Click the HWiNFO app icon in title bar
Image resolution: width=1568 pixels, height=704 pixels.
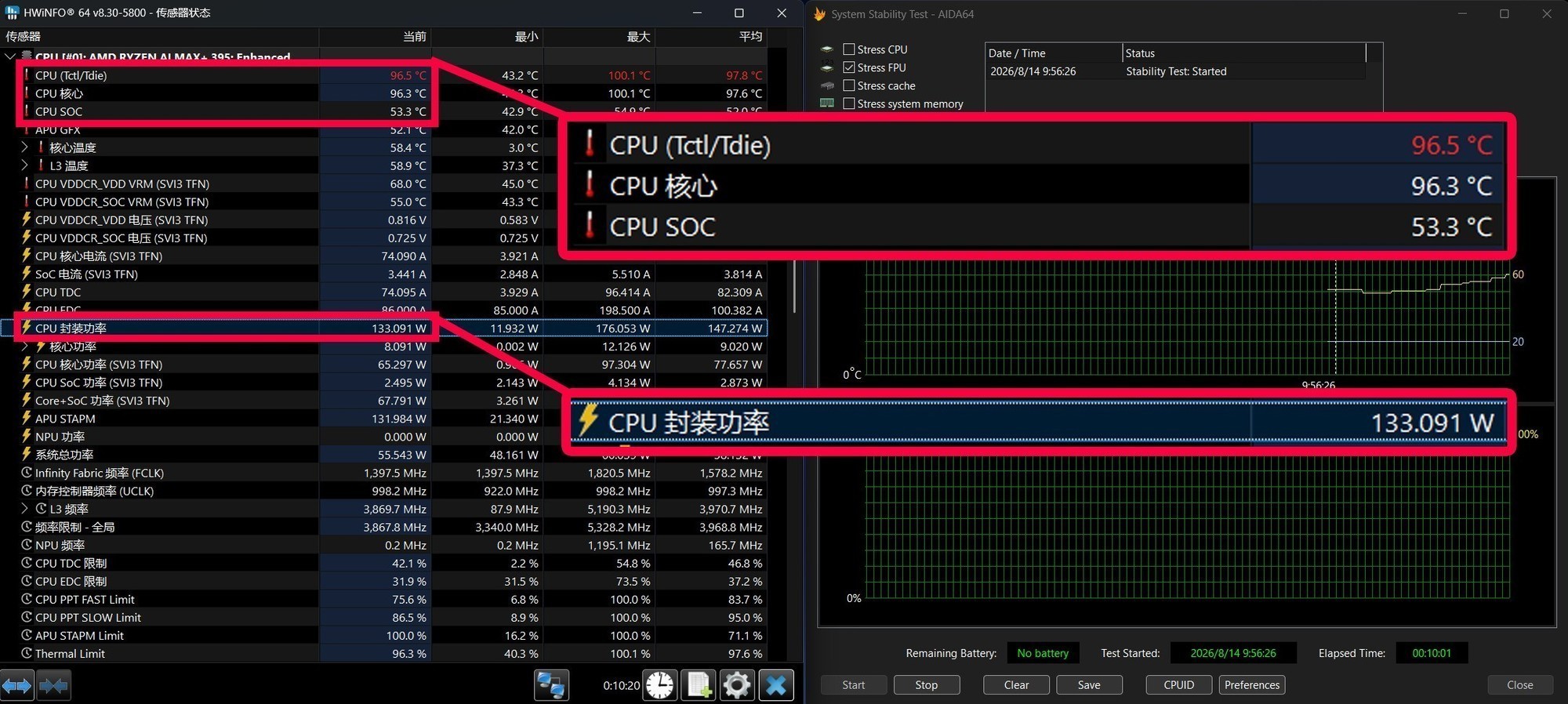[12, 13]
